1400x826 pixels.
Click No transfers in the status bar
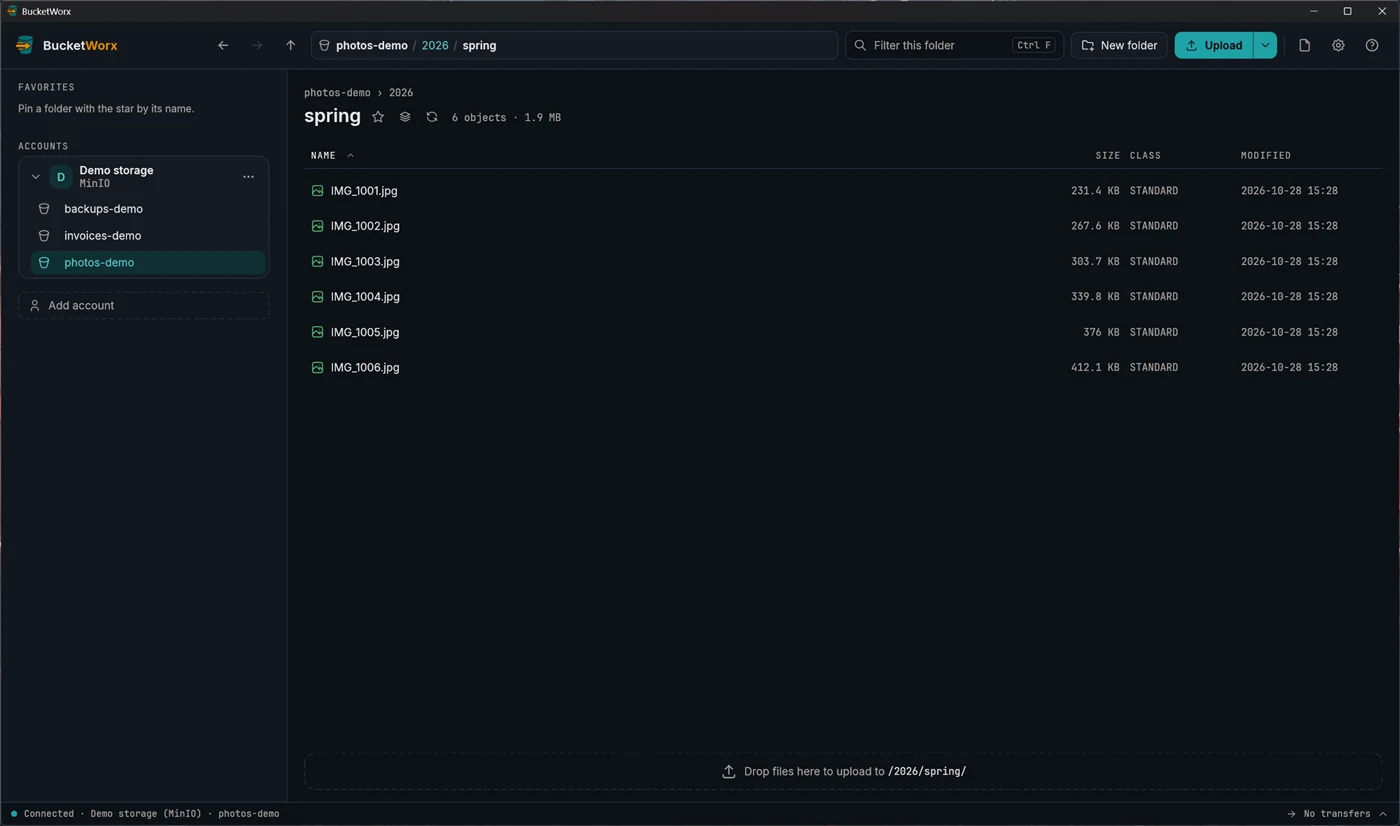pos(1336,814)
